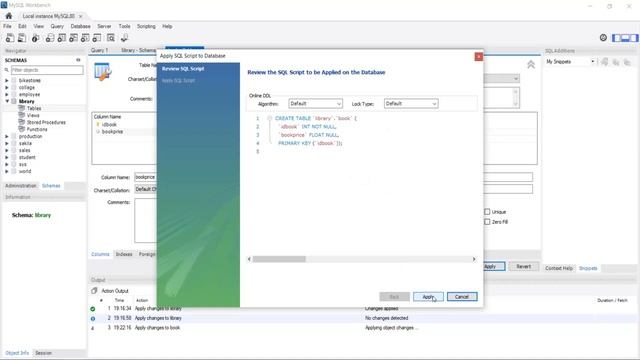Switch to the Query 1 tab
The width and height of the screenshot is (640, 360).
coord(100,50)
